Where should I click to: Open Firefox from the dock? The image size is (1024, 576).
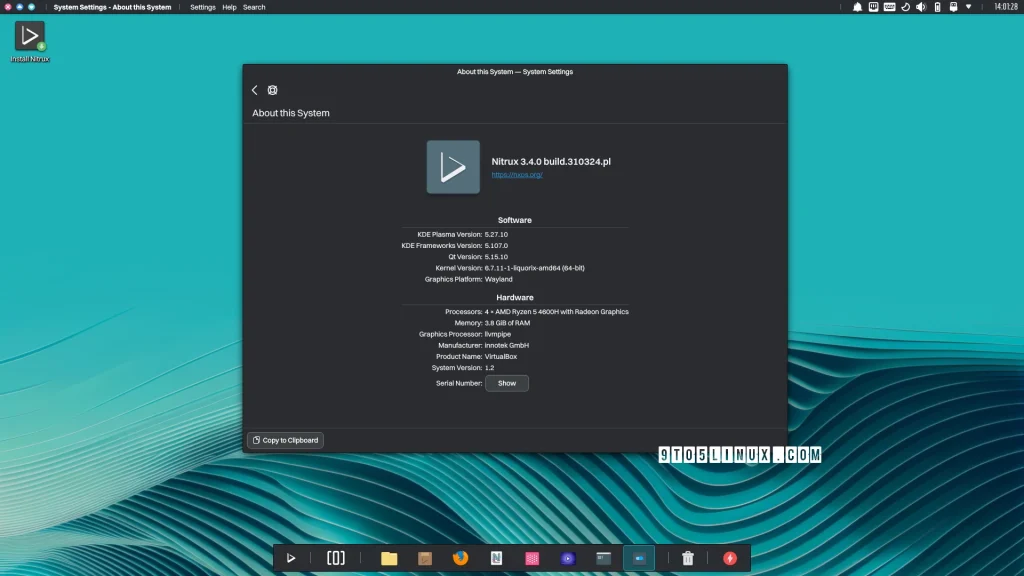click(460, 558)
